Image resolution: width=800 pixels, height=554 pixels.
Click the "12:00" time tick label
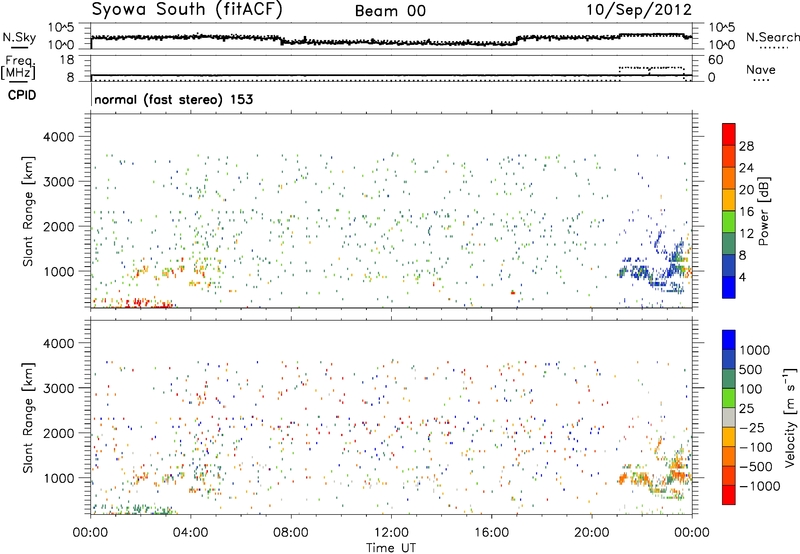point(391,533)
